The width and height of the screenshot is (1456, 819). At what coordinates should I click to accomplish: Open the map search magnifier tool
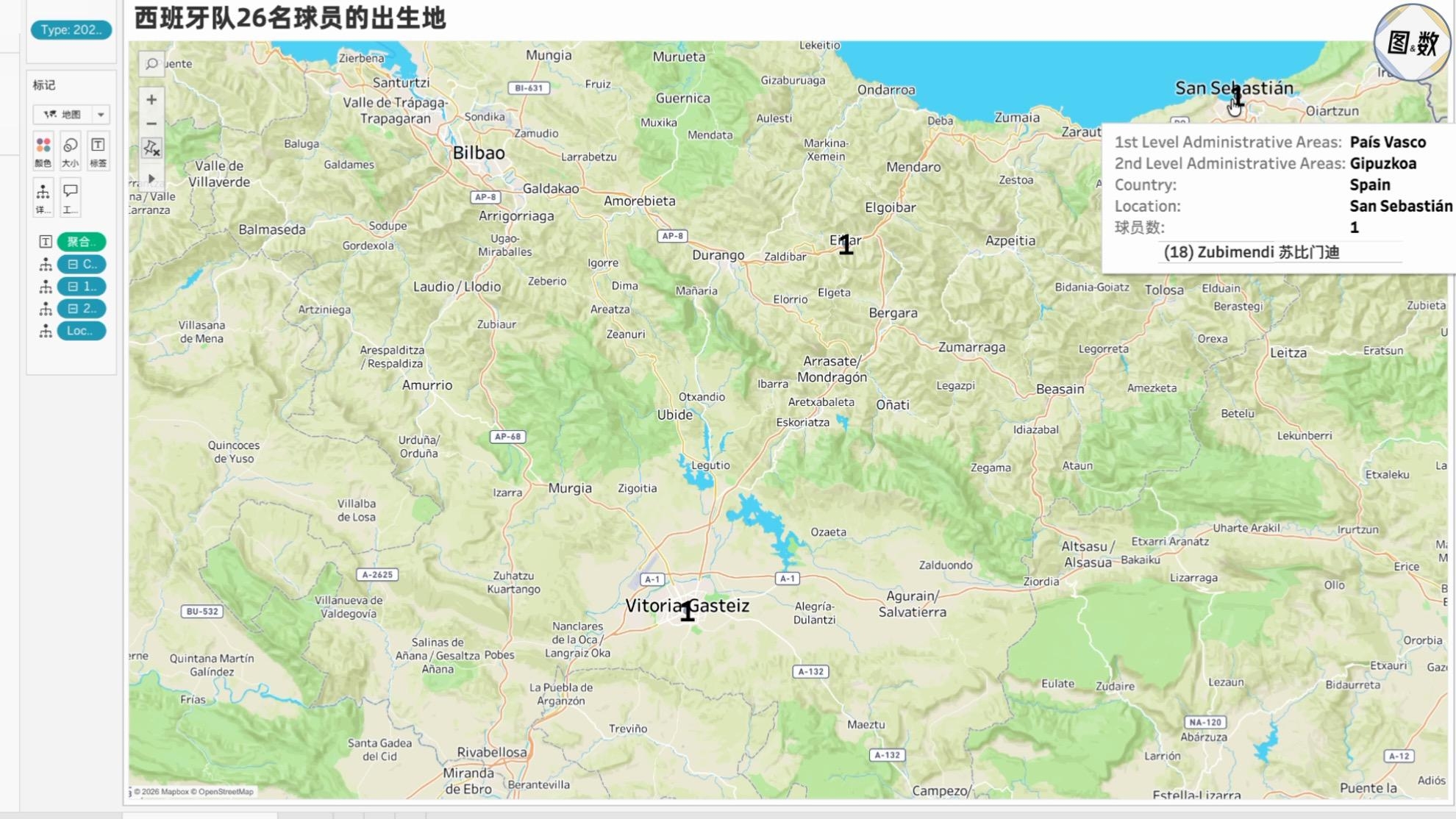(x=151, y=64)
